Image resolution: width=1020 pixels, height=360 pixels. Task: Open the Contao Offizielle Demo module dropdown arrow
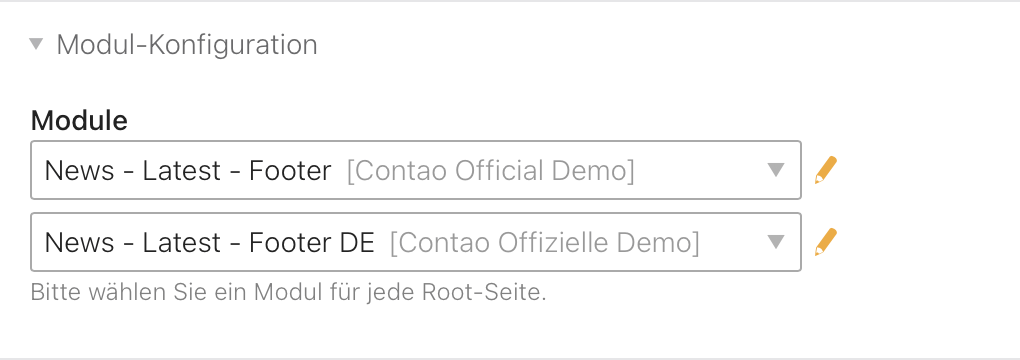coord(775,242)
